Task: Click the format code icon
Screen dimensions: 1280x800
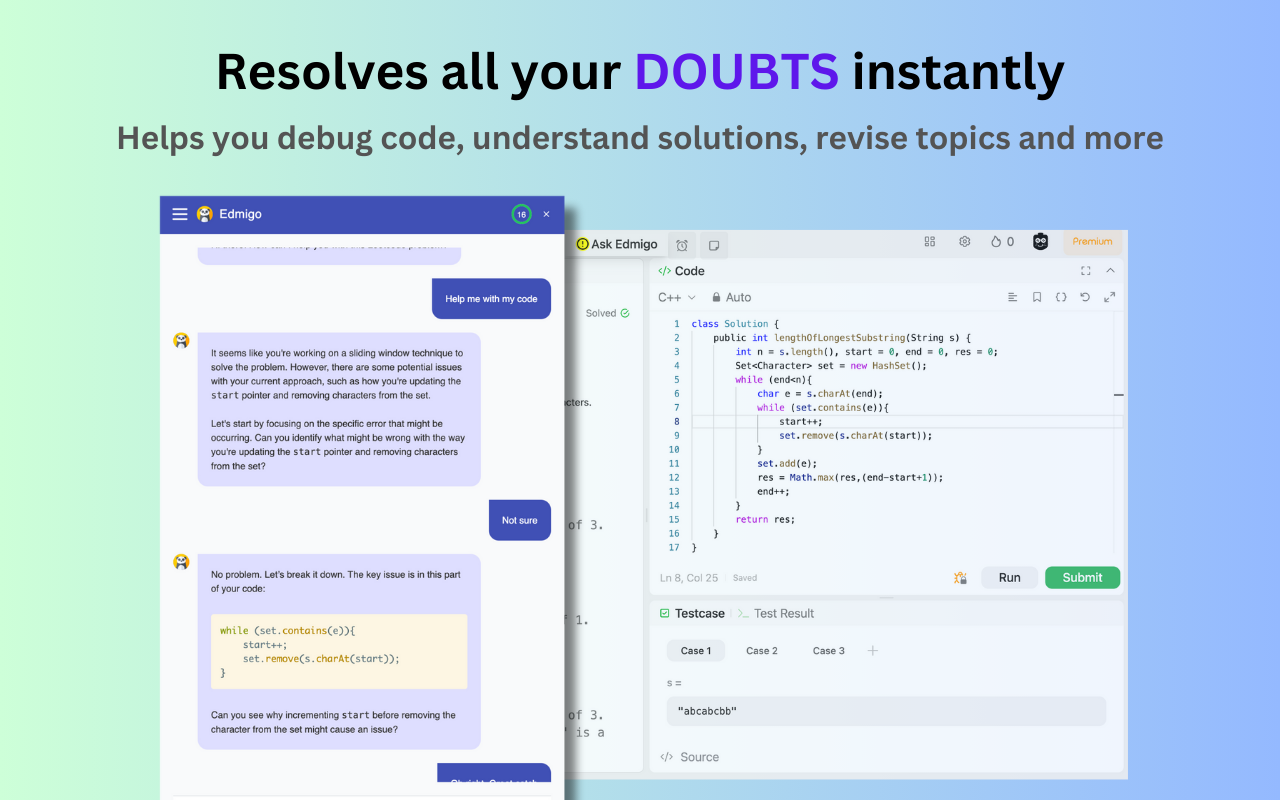Action: 1013,297
